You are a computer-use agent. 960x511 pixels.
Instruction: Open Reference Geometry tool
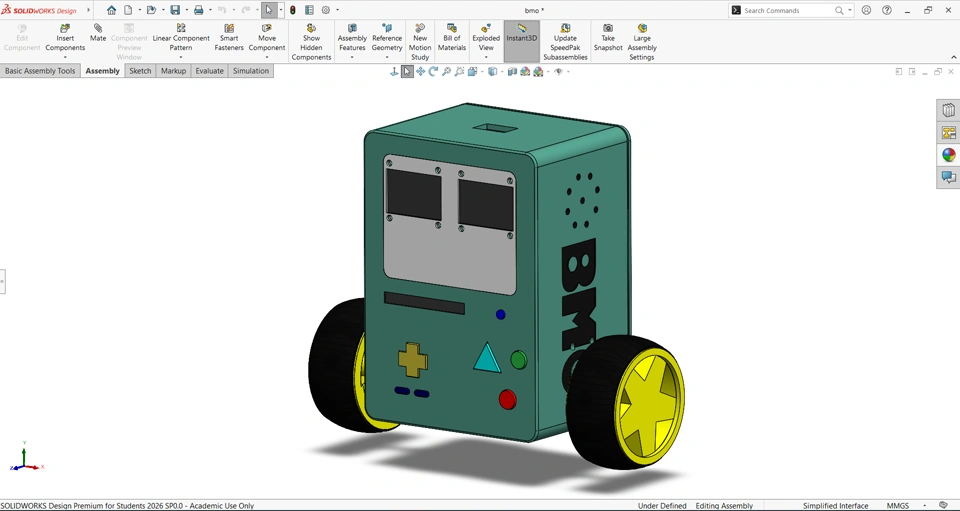(x=387, y=38)
